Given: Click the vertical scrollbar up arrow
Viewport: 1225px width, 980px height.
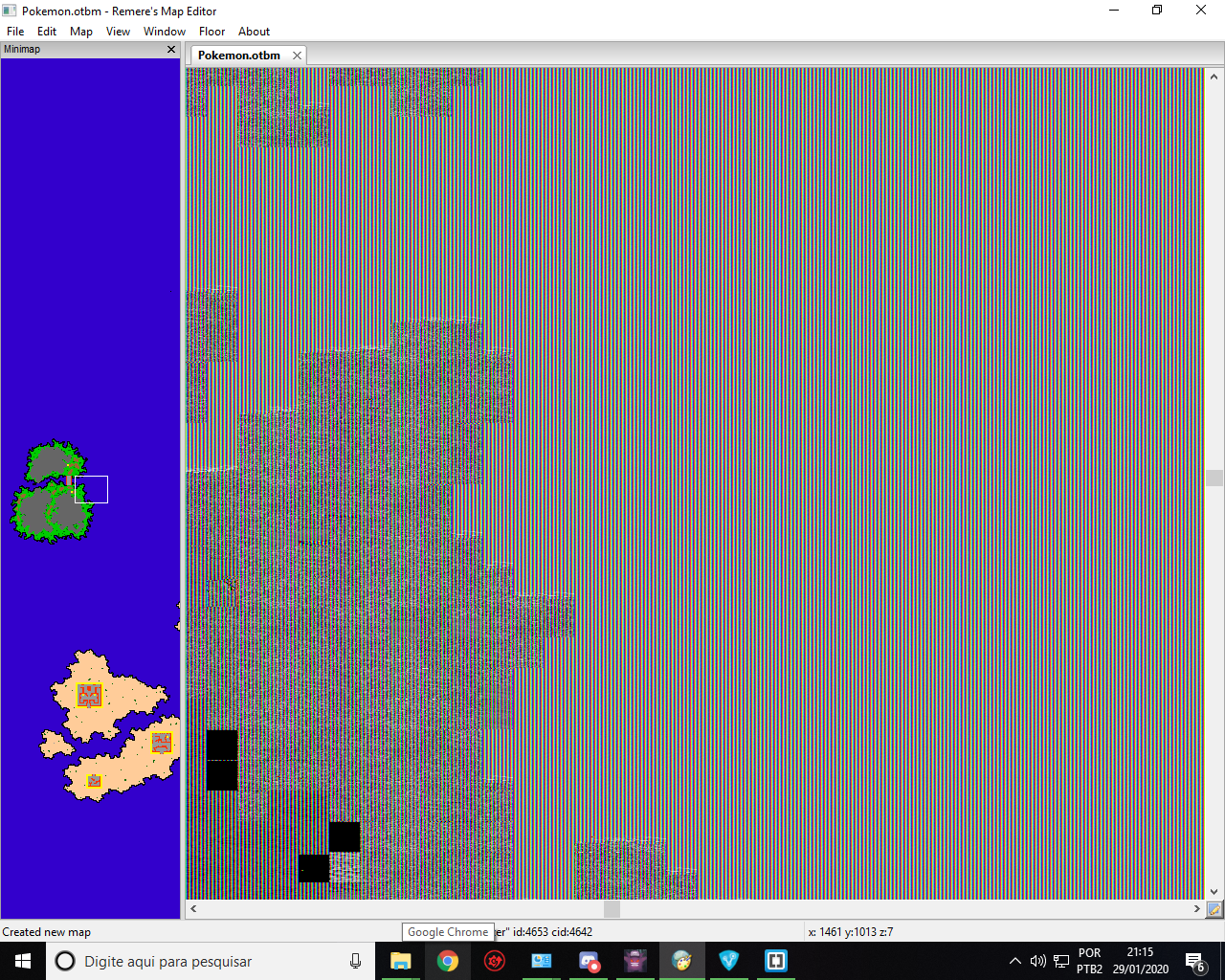Looking at the screenshot, I should click(x=1214, y=77).
